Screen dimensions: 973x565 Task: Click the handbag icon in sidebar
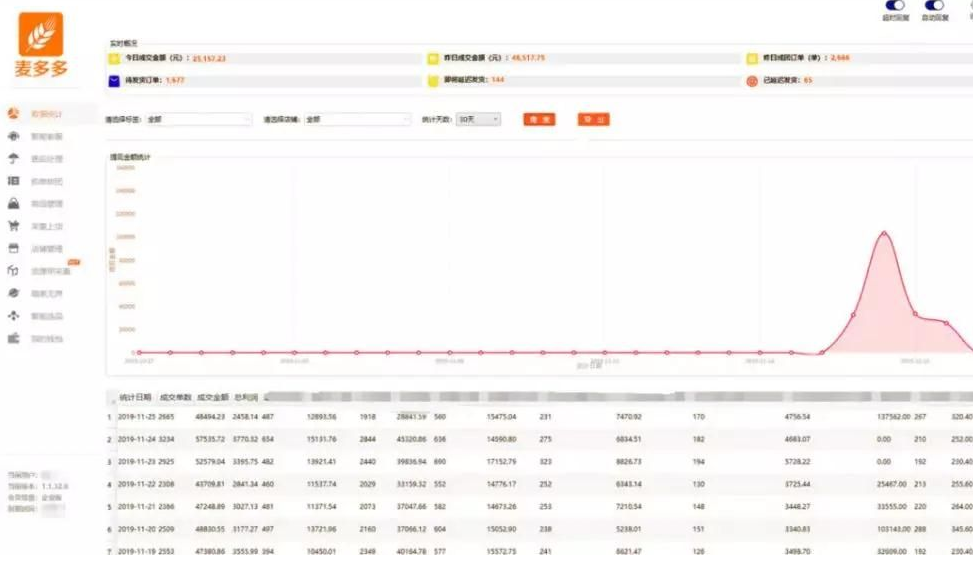click(14, 203)
